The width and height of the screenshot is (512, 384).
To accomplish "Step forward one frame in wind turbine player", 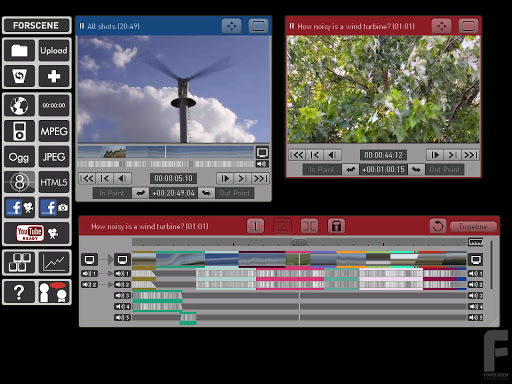I will pyautogui.click(x=435, y=155).
